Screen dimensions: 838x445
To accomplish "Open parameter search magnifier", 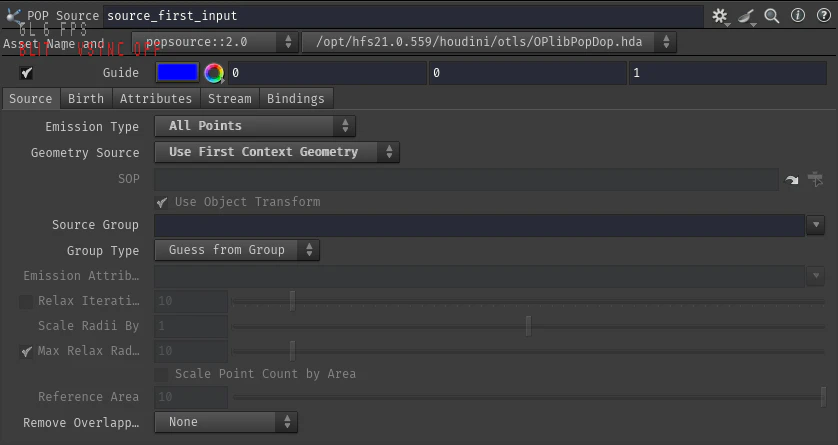I will coord(772,16).
